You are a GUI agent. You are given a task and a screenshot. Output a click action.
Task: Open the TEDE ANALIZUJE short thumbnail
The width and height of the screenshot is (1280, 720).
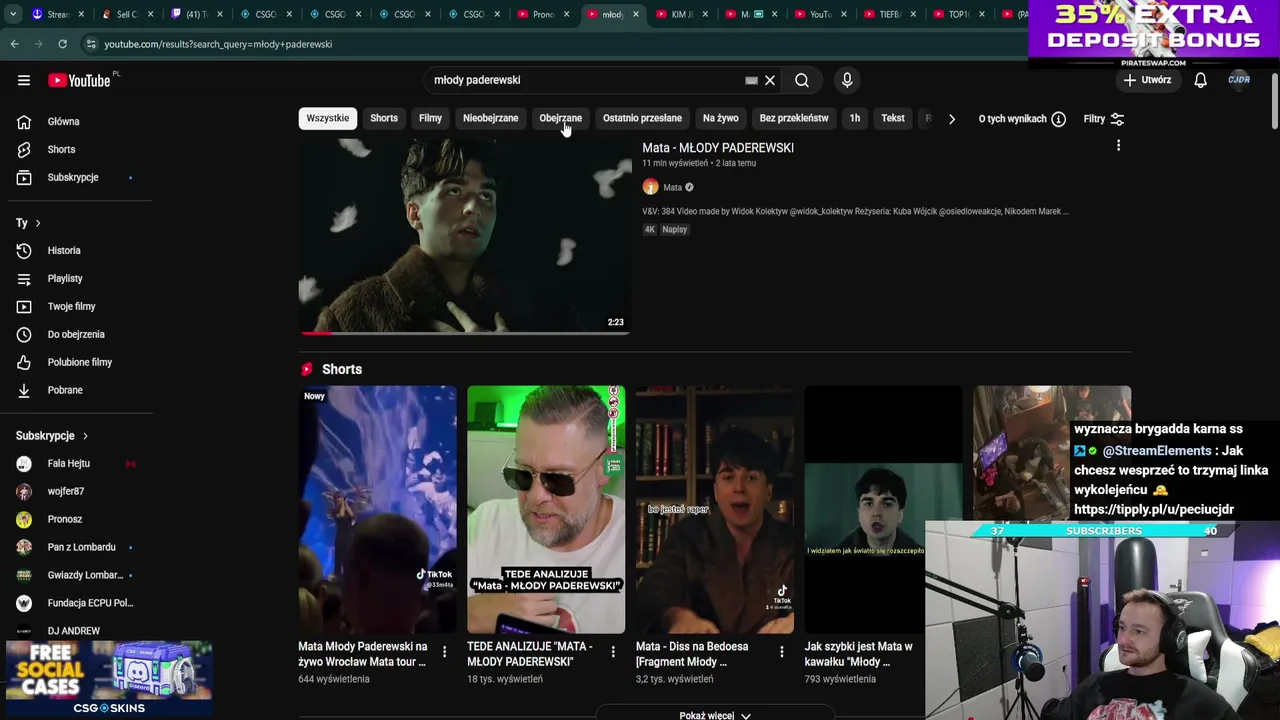point(546,510)
